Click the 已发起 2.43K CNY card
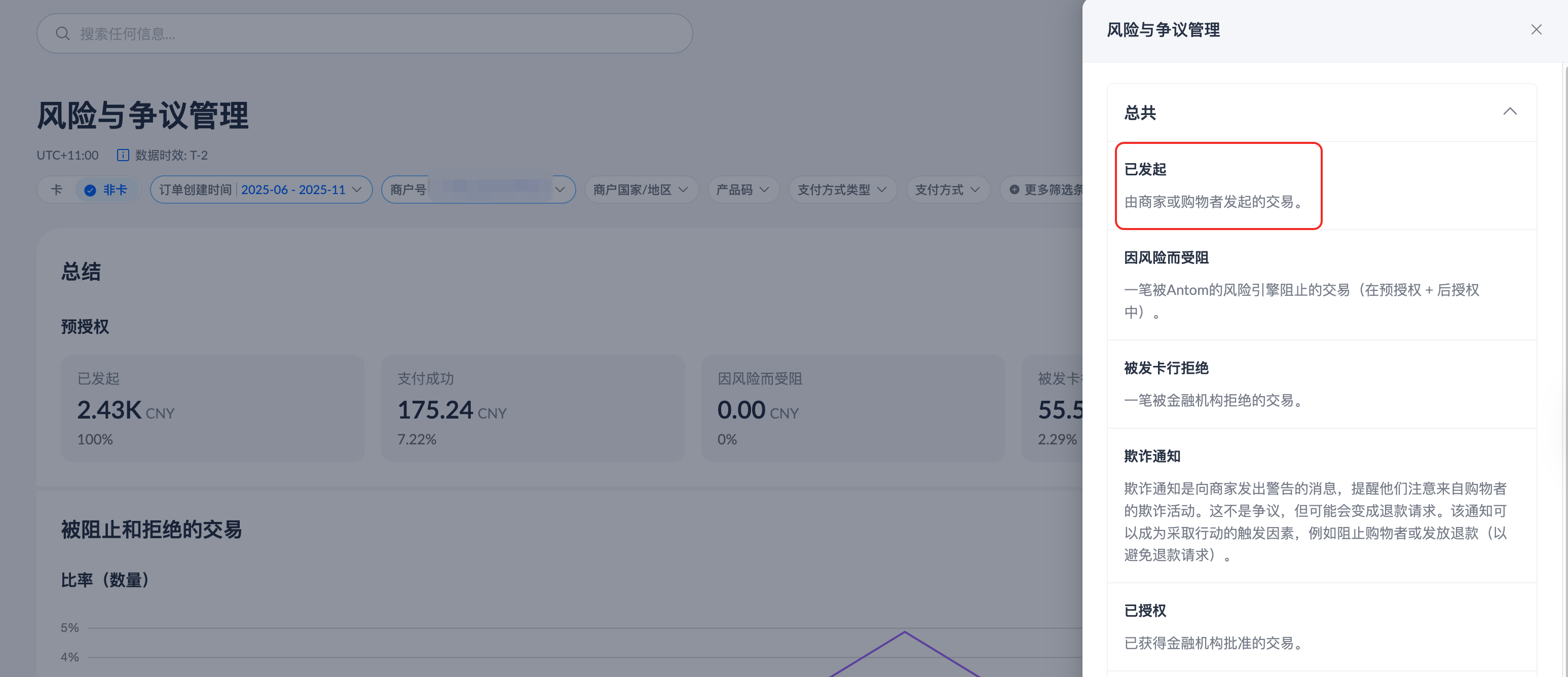1568x677 pixels. [x=212, y=408]
